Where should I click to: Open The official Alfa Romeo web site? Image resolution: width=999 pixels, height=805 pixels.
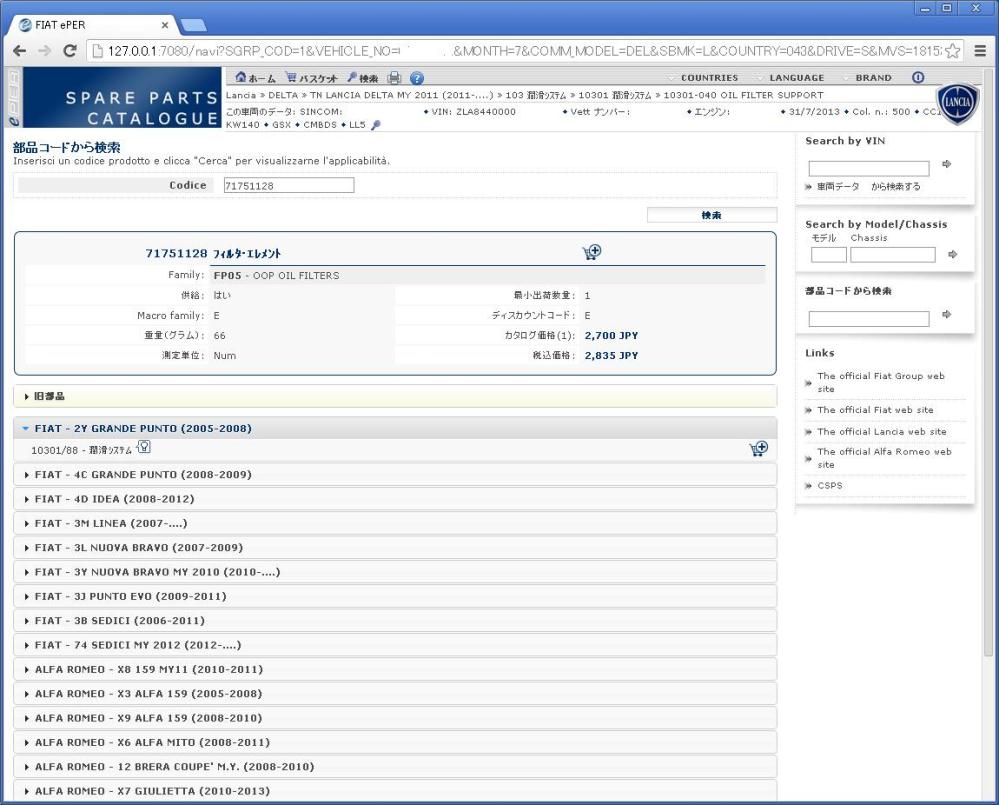point(884,458)
